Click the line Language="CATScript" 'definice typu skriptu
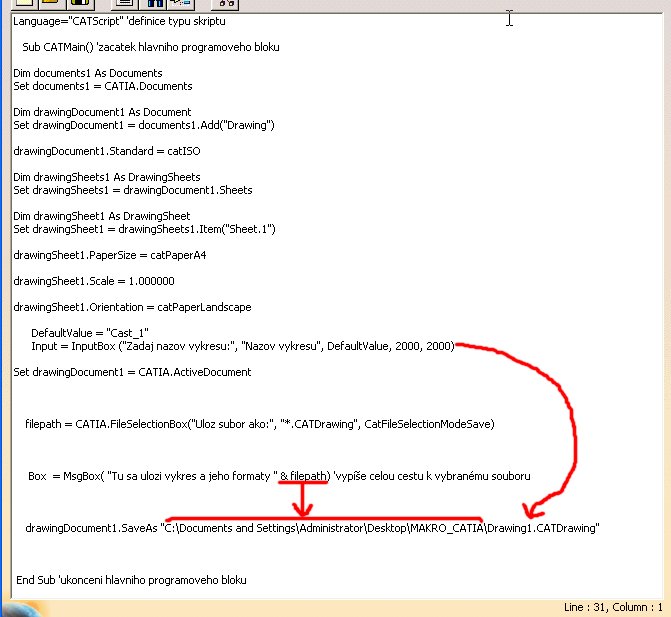 pyautogui.click(x=119, y=21)
